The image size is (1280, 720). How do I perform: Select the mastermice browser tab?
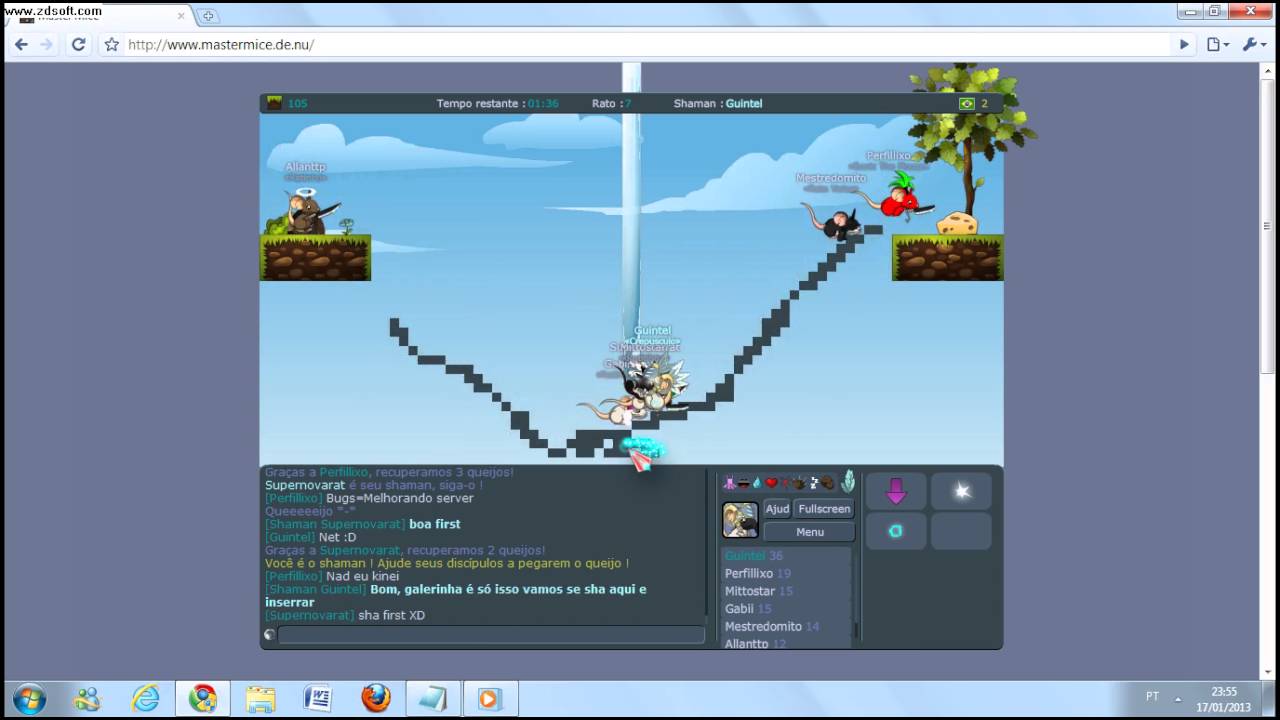point(100,18)
